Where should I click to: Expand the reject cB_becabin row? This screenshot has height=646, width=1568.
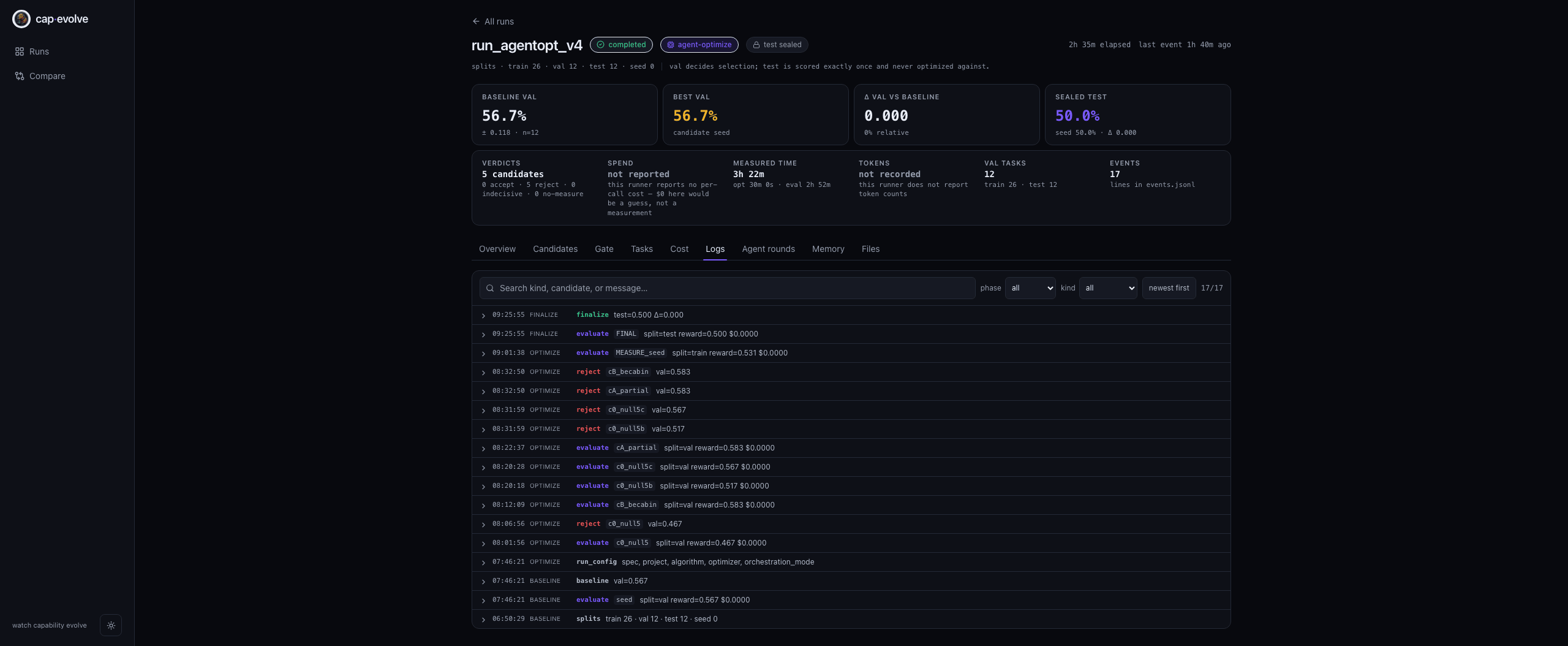click(x=851, y=372)
